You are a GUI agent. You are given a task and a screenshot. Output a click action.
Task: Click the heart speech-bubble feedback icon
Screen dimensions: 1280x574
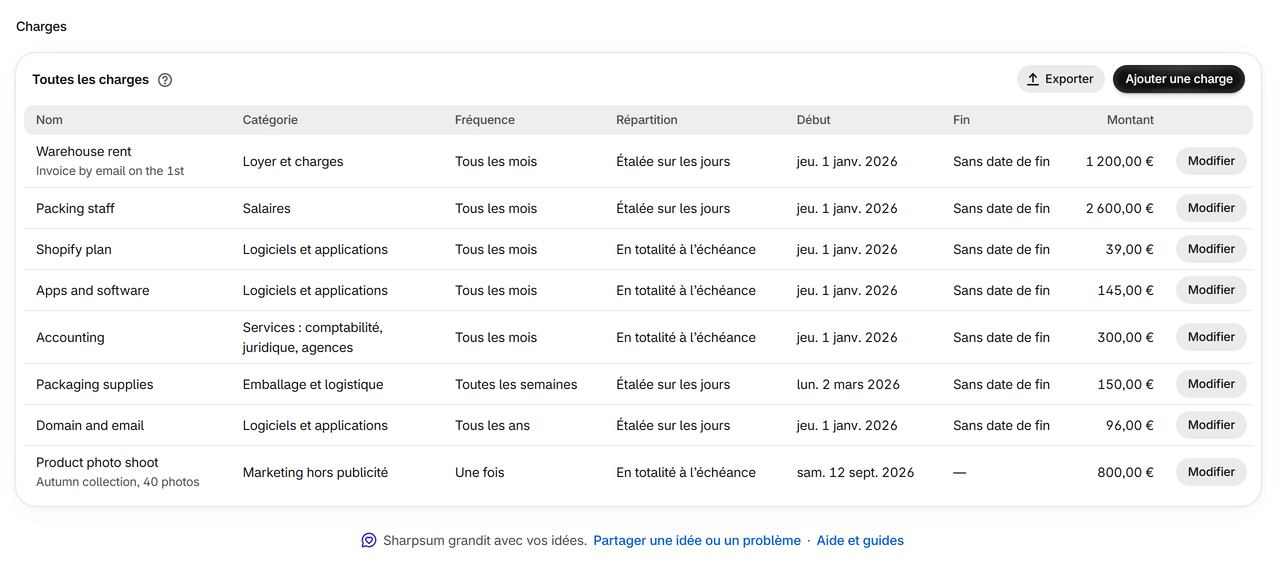click(369, 541)
